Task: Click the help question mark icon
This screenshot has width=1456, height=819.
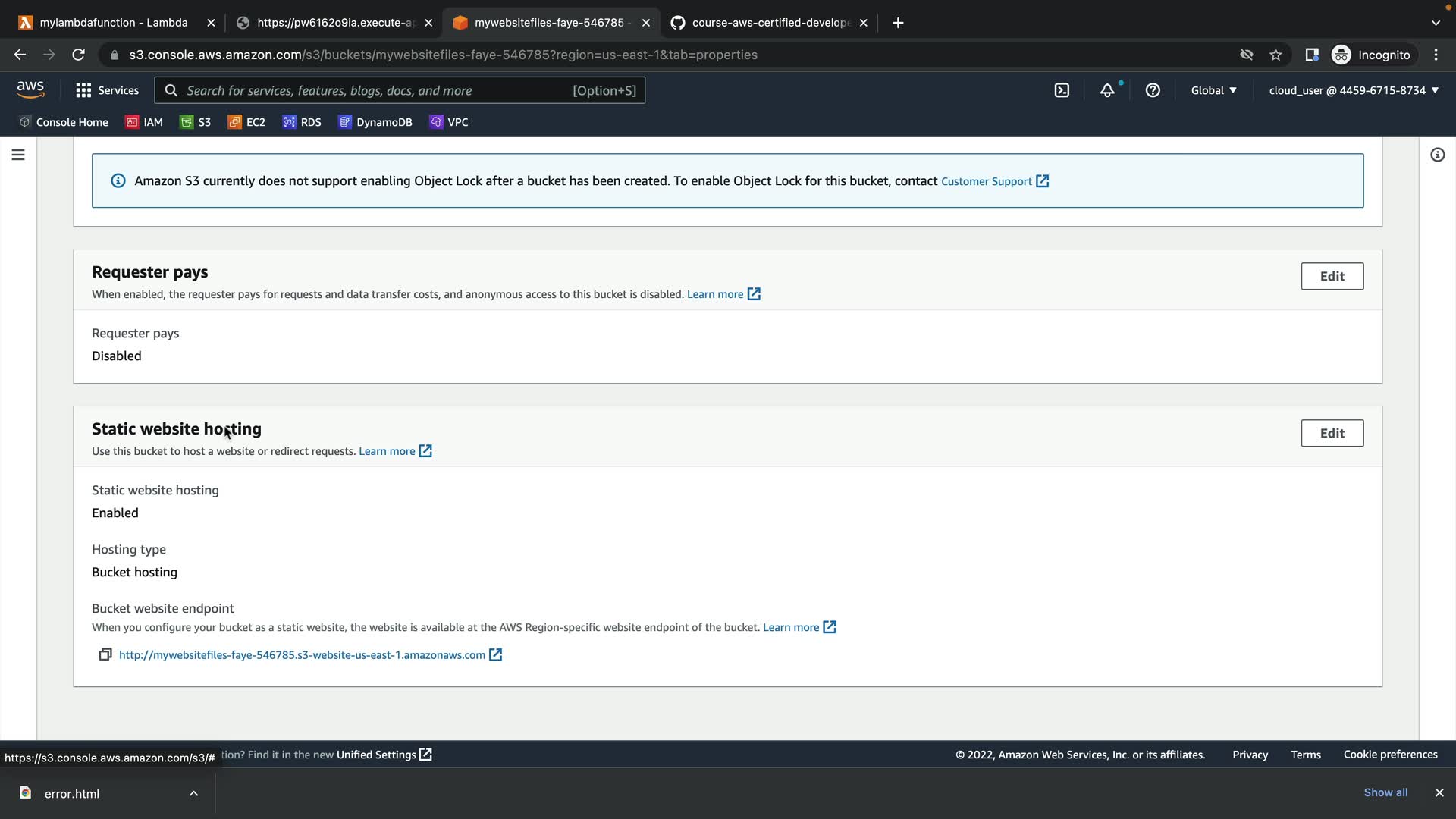Action: 1153,90
